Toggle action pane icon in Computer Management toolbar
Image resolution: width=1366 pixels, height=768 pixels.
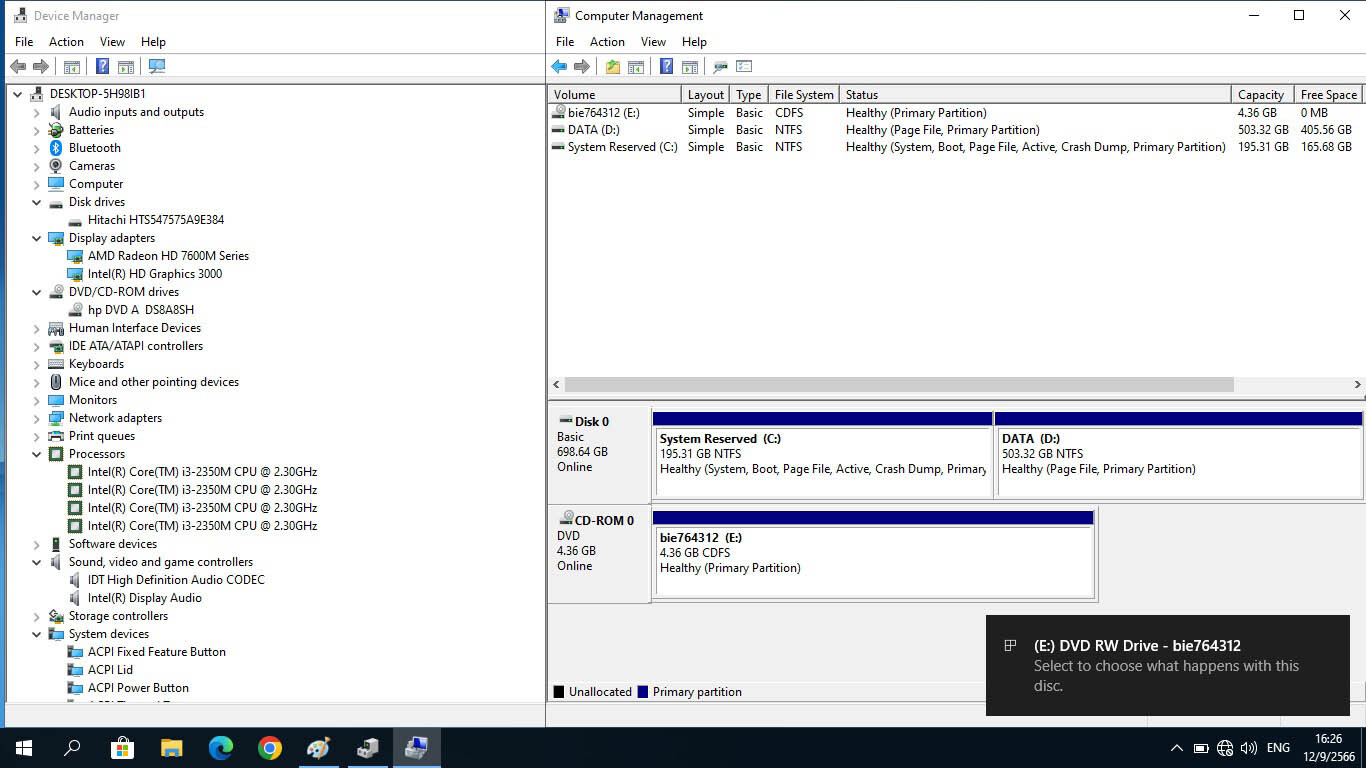tap(690, 67)
